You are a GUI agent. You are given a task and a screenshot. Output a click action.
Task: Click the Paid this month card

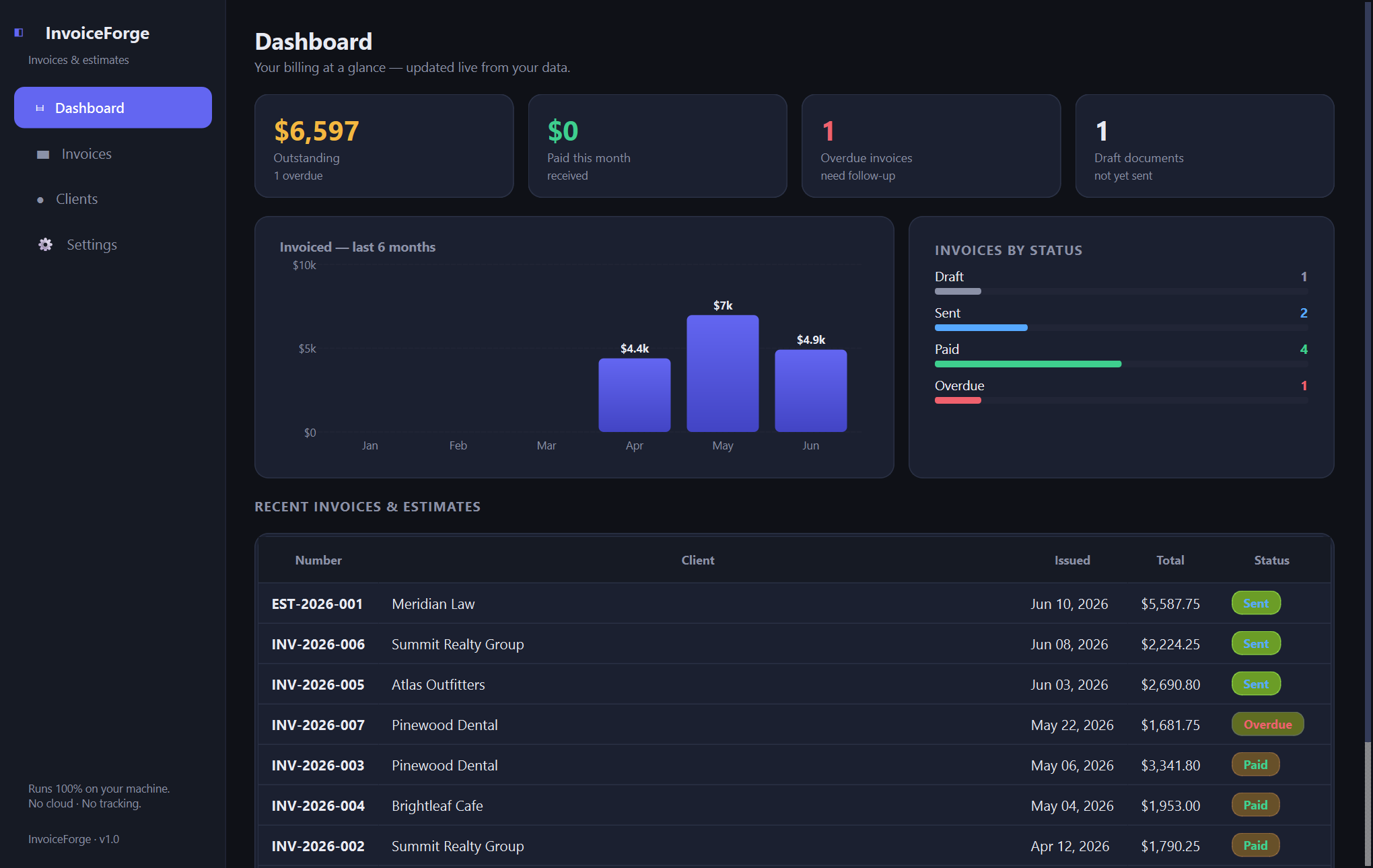[x=658, y=146]
